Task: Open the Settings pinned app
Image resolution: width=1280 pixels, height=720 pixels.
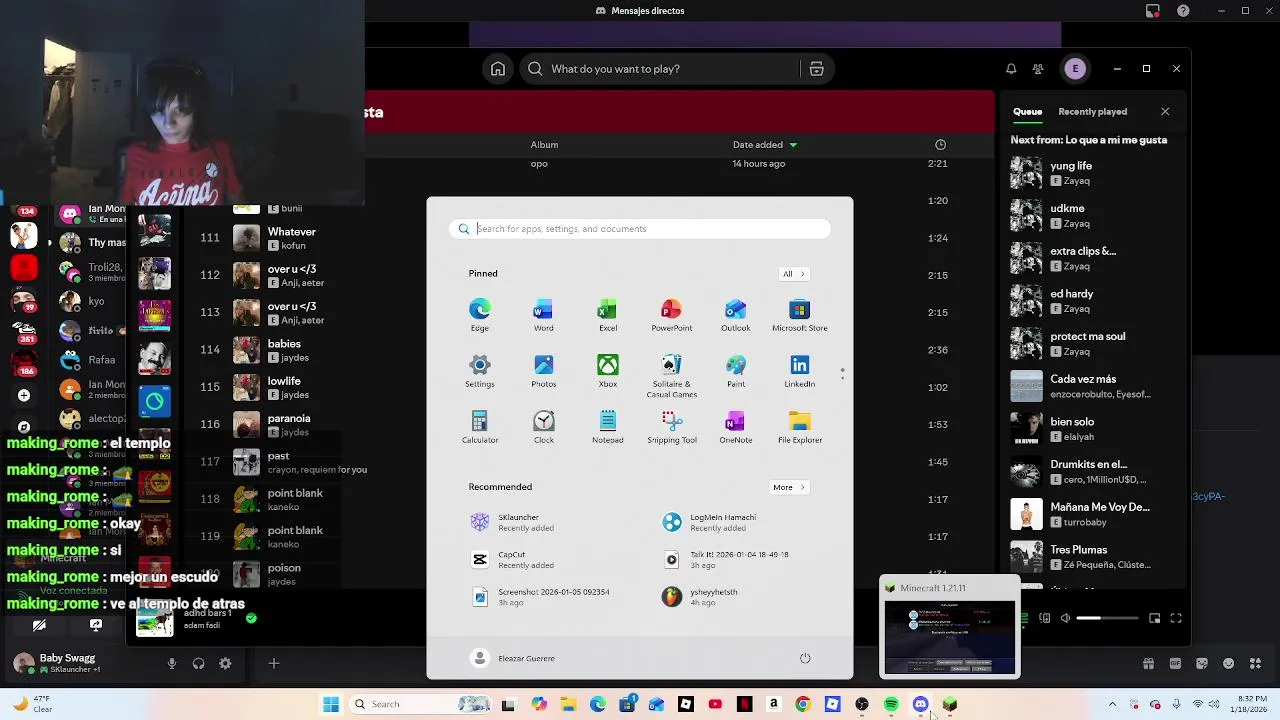Action: pos(480,371)
